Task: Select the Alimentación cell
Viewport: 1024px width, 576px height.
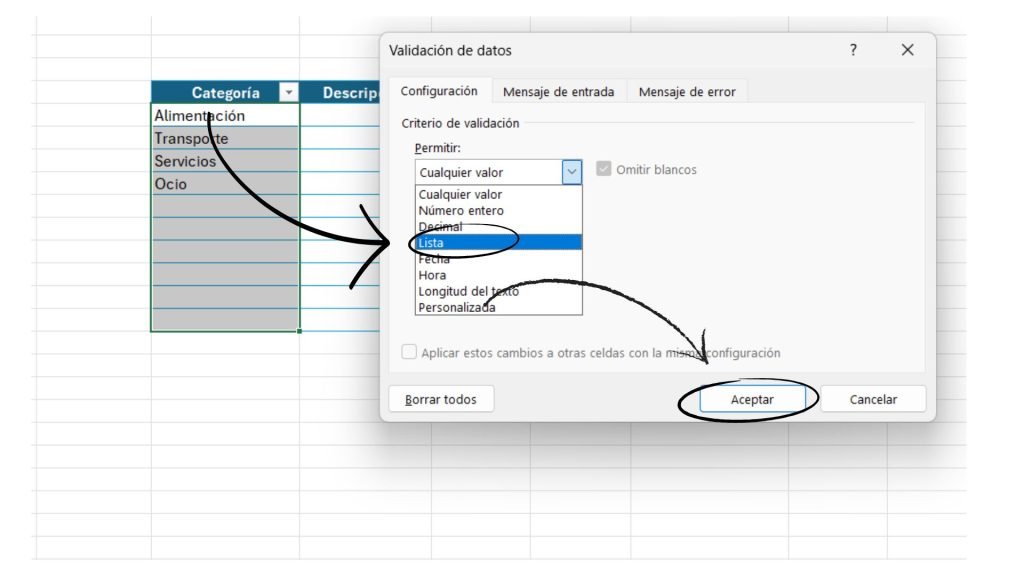Action: [225, 116]
